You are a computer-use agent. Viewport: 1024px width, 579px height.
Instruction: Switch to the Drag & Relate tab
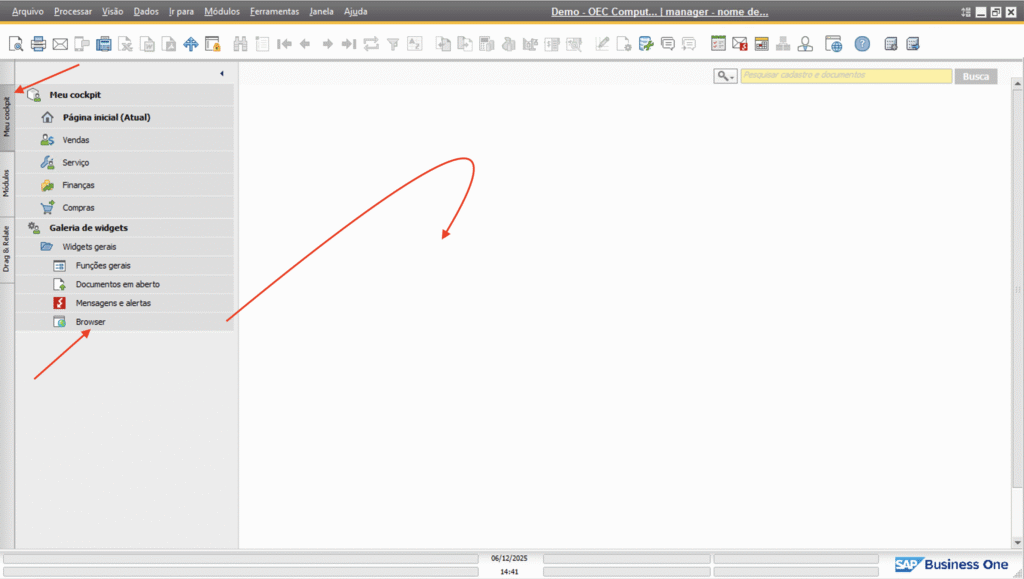7,249
